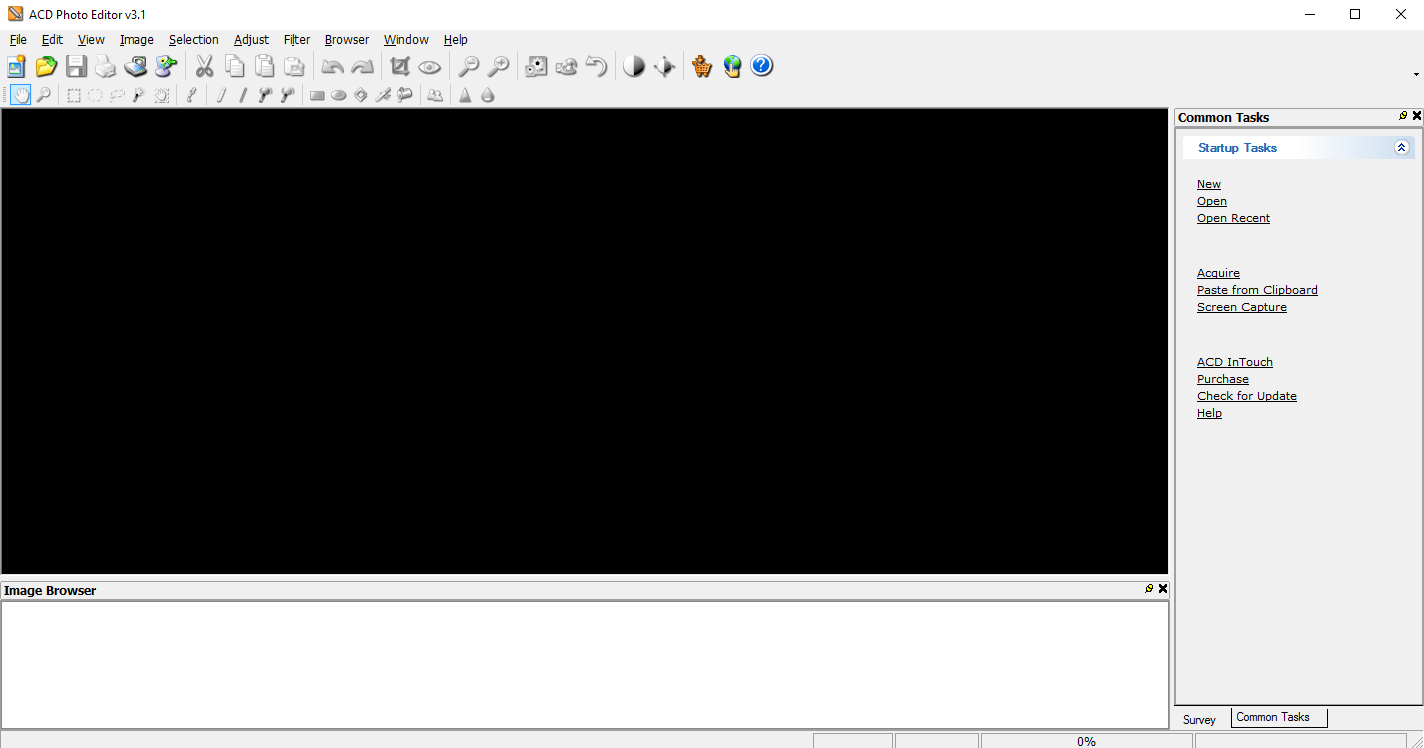The image size is (1424, 748).
Task: Open the File menu
Action: (18, 40)
